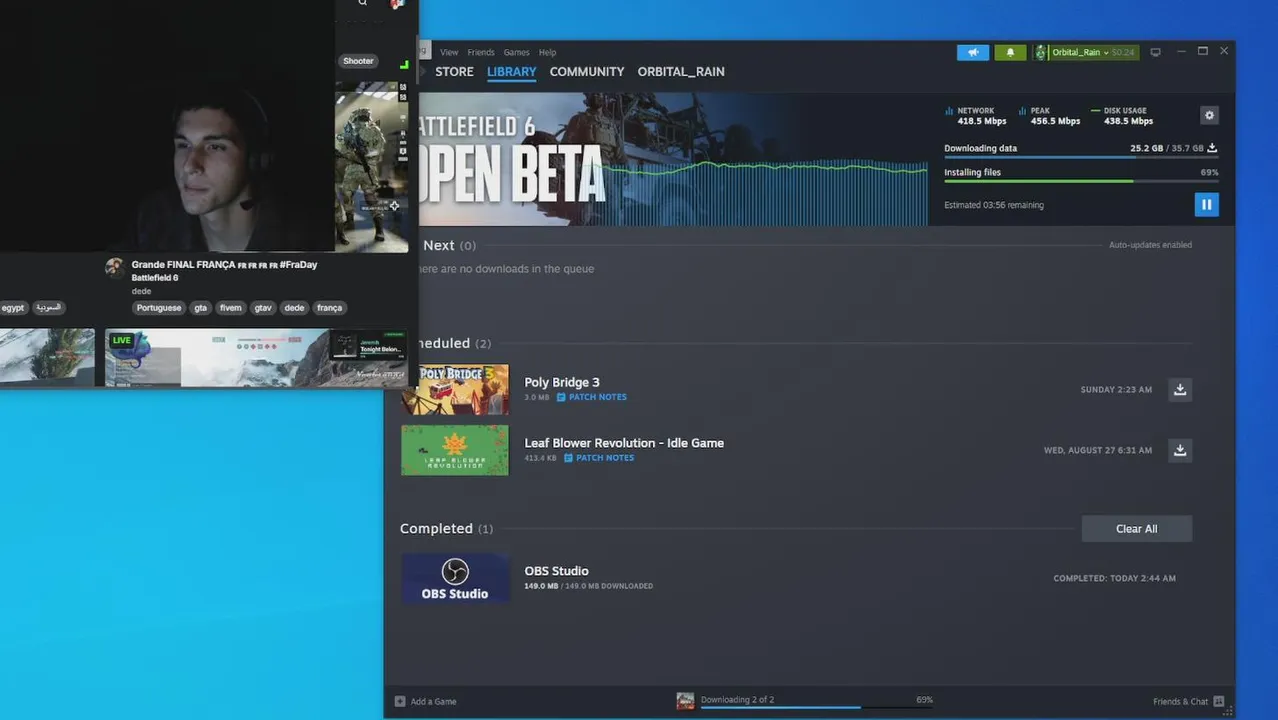Click search icon in stream window
The height and width of the screenshot is (720, 1278).
(x=363, y=3)
